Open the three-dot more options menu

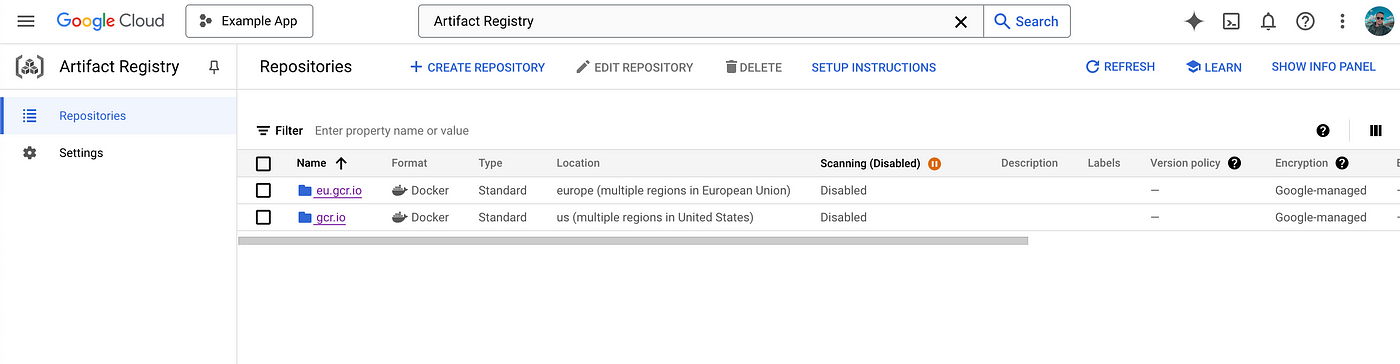(x=1342, y=21)
